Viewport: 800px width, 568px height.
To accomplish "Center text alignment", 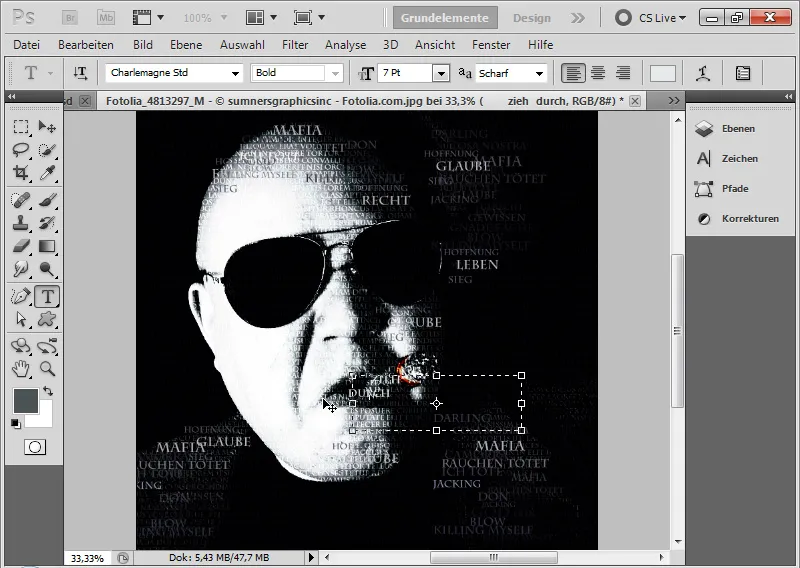I will [598, 73].
